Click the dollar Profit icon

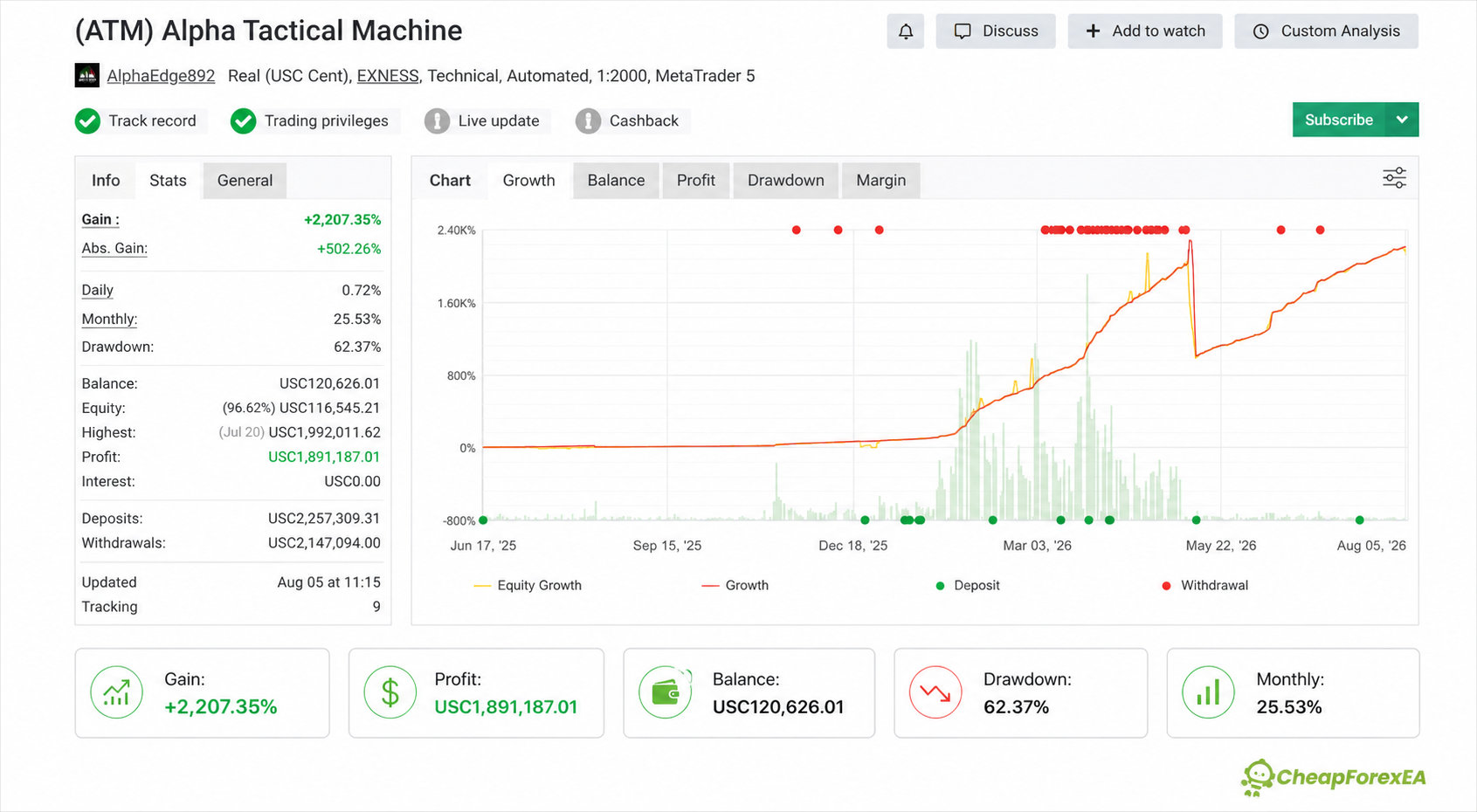pos(390,692)
